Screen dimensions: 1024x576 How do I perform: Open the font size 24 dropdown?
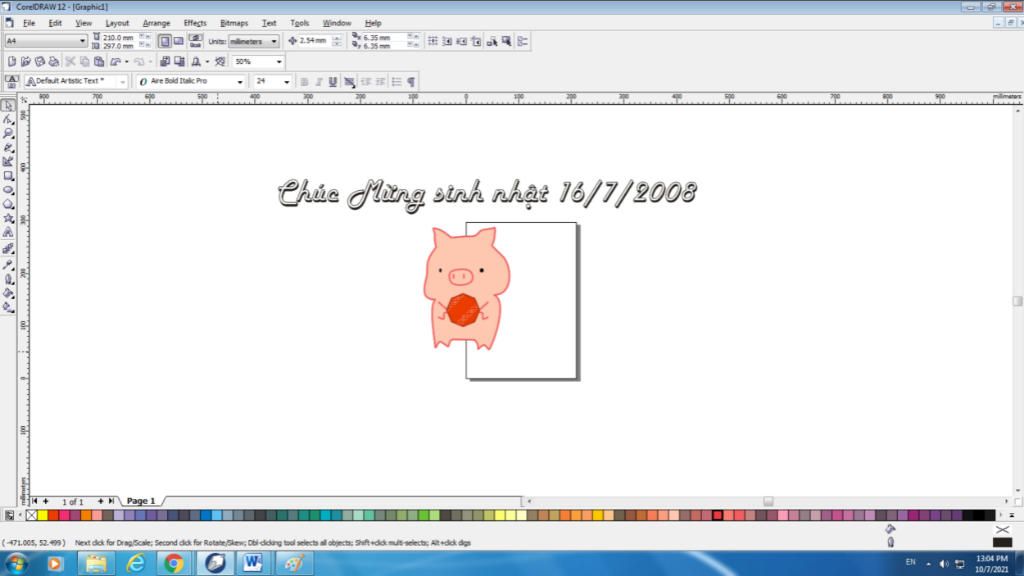tap(286, 82)
